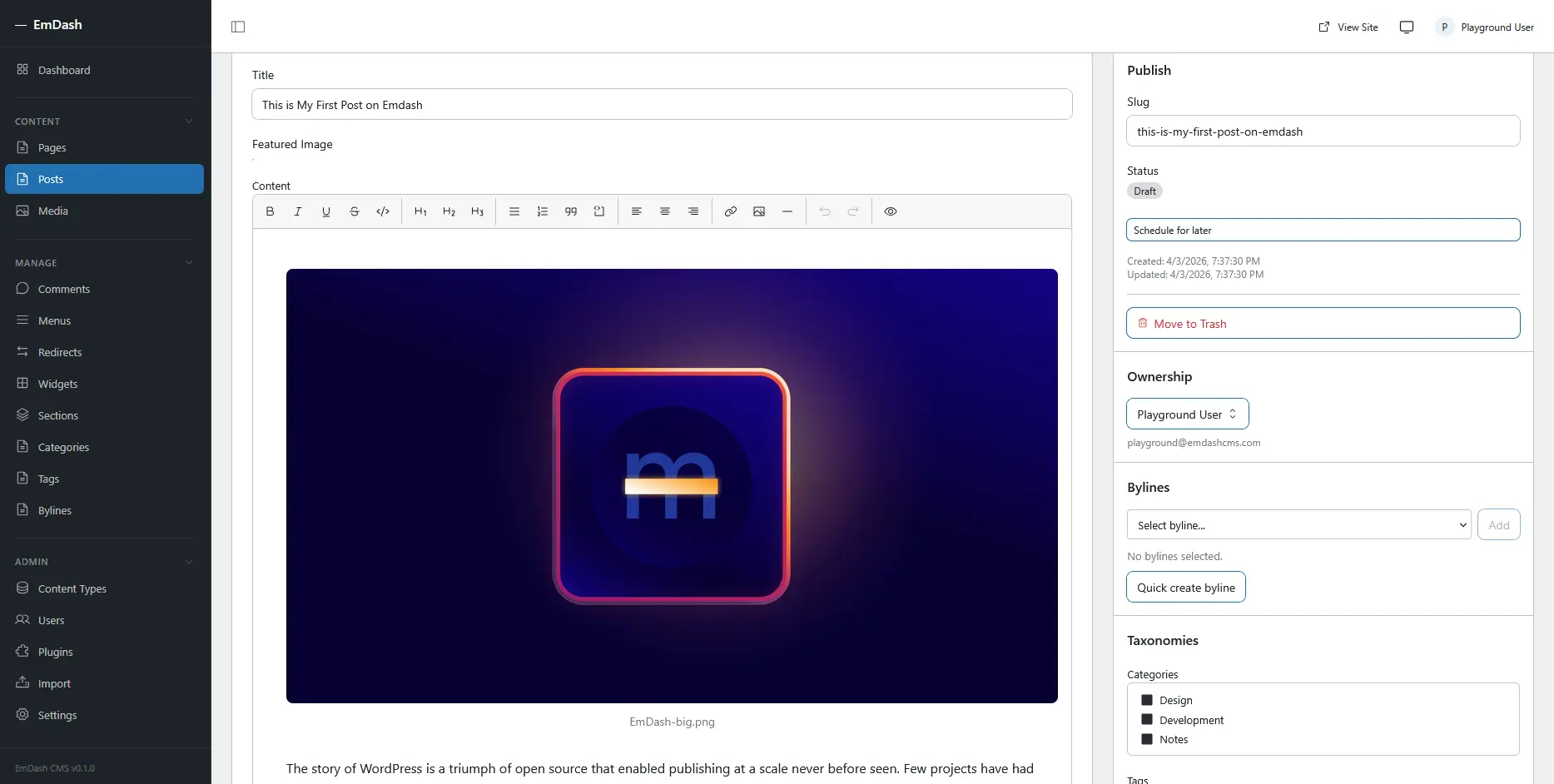Apply italic formatting

tap(297, 211)
